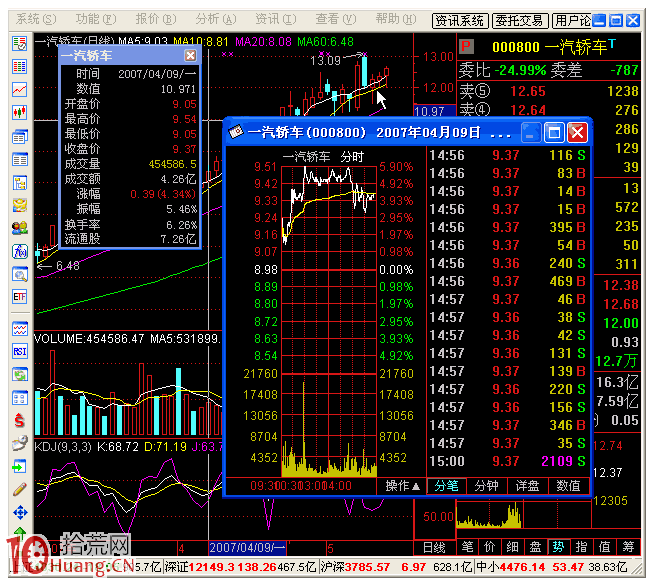The image size is (665, 585).
Task: Open the 资讯(I) menu
Action: (276, 20)
